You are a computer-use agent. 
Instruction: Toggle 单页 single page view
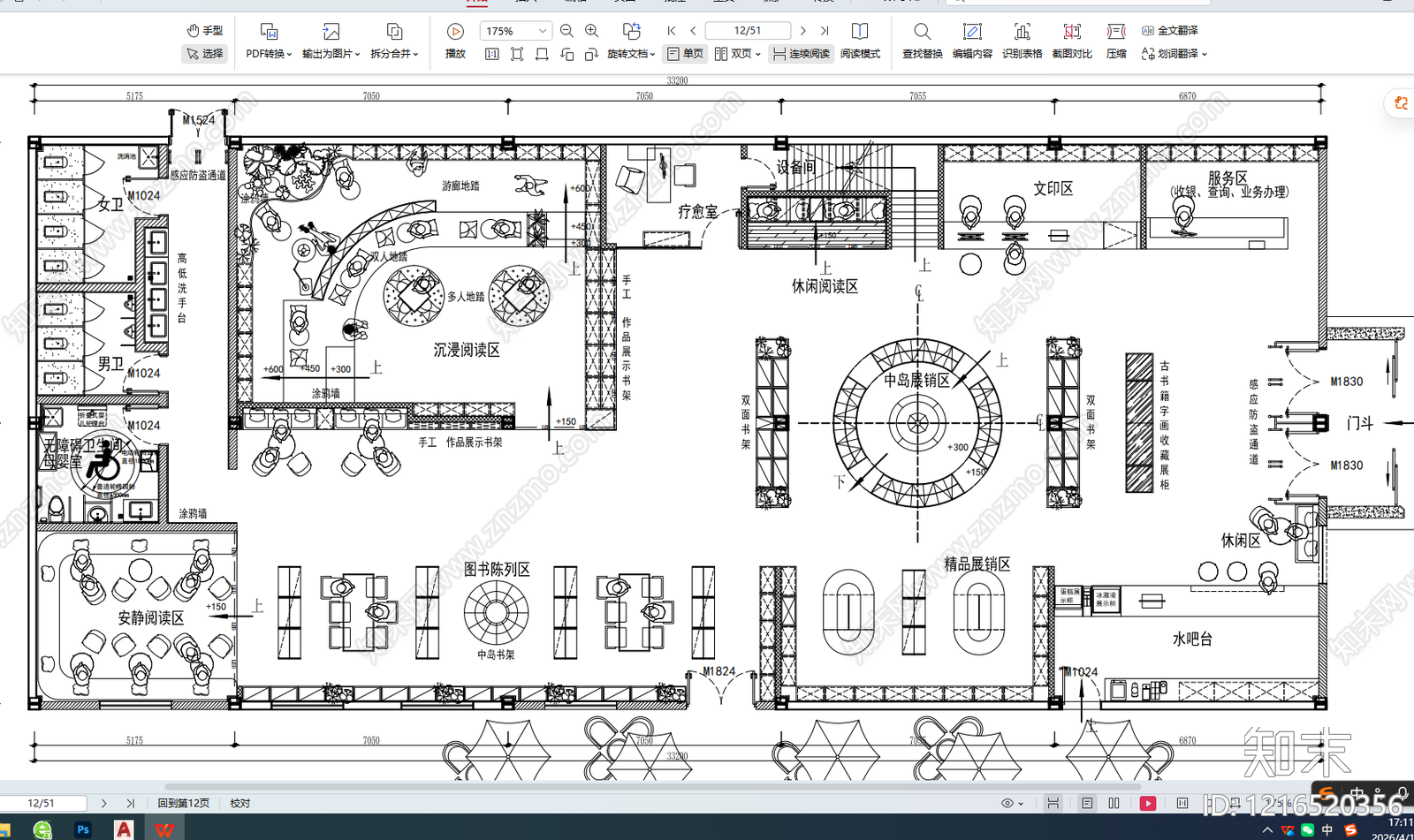click(686, 54)
